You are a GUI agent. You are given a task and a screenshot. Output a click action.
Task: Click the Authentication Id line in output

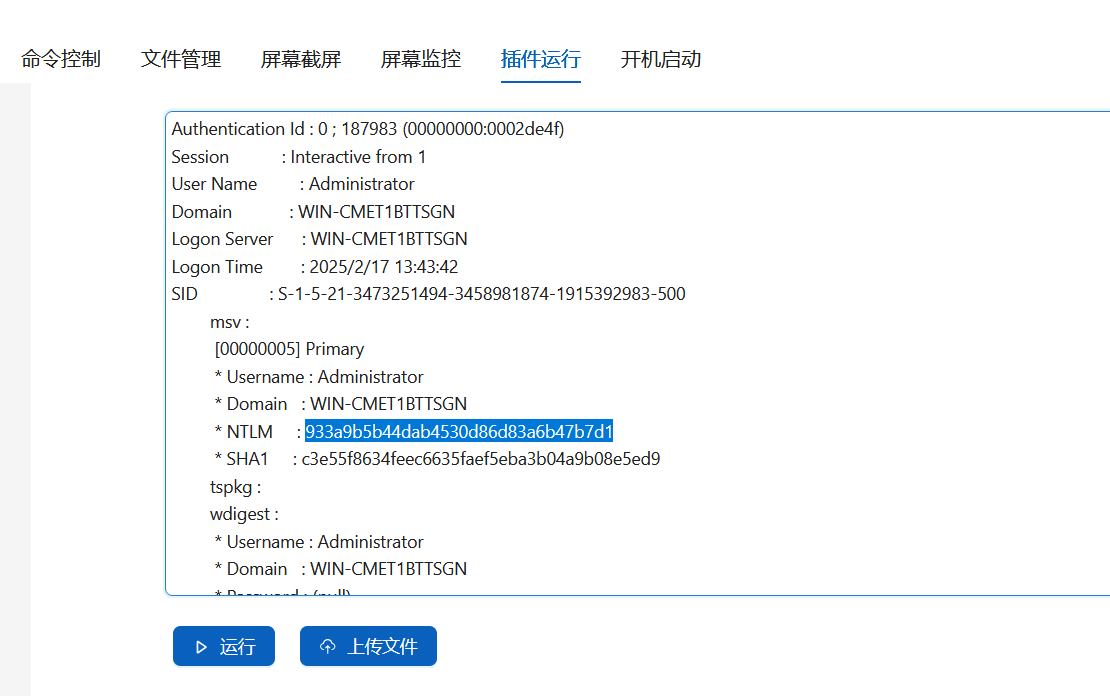367,129
